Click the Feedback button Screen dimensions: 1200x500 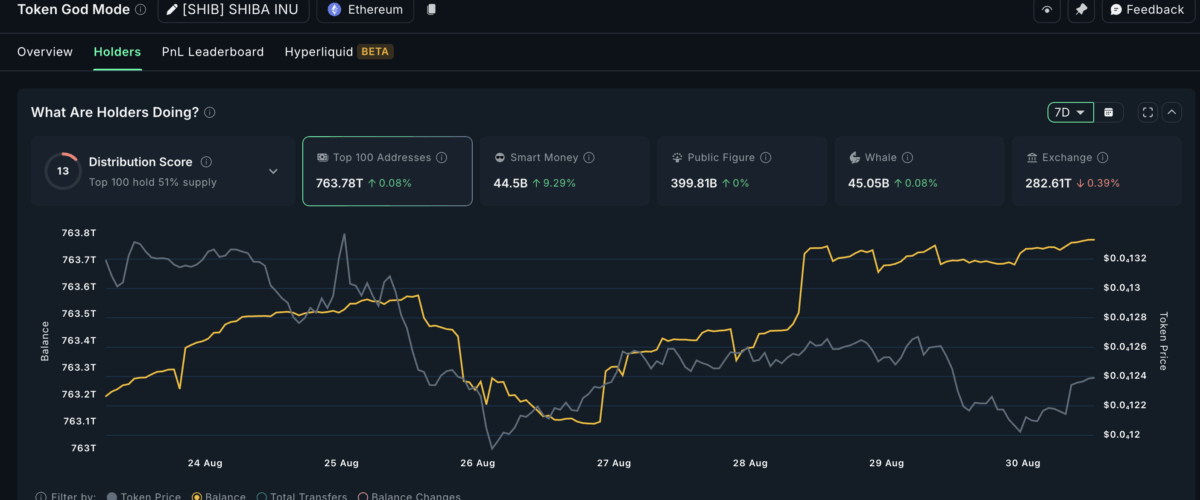[x=1147, y=10]
